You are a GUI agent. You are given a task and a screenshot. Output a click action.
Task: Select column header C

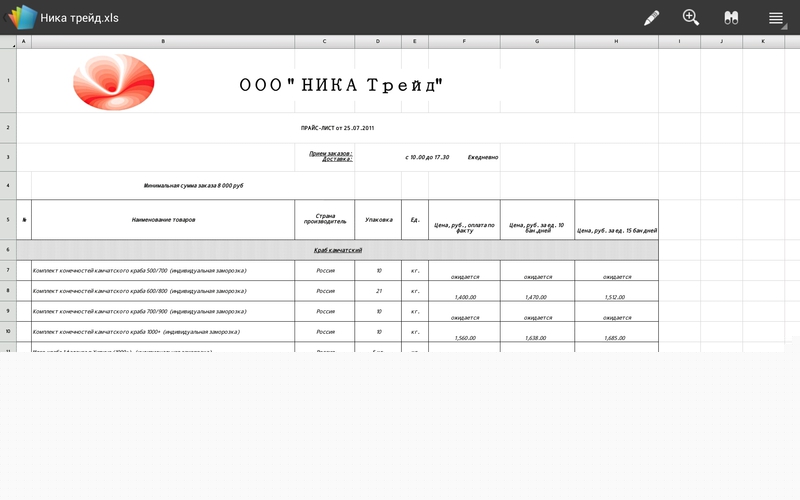pyautogui.click(x=324, y=41)
